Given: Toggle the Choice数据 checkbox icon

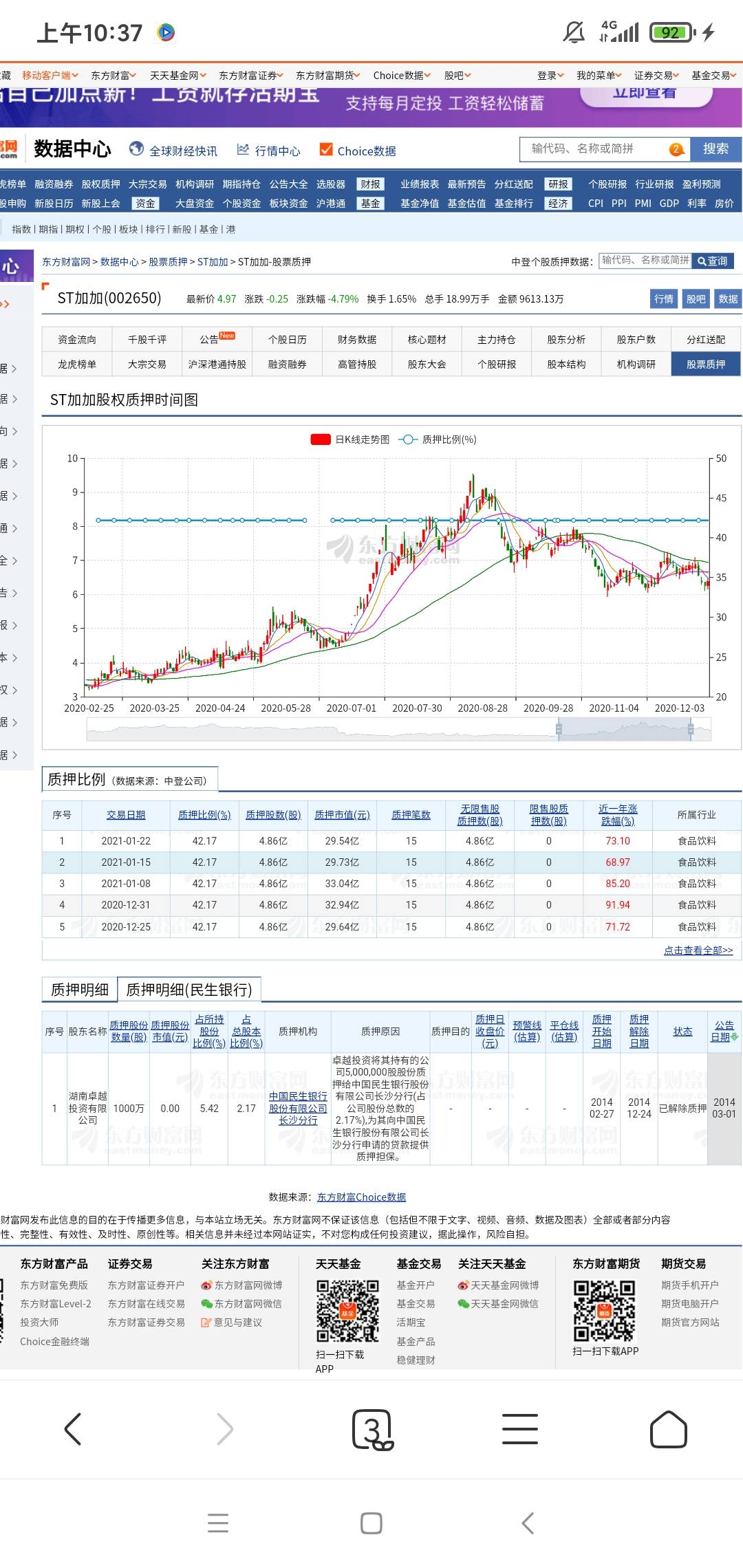Looking at the screenshot, I should (x=326, y=149).
